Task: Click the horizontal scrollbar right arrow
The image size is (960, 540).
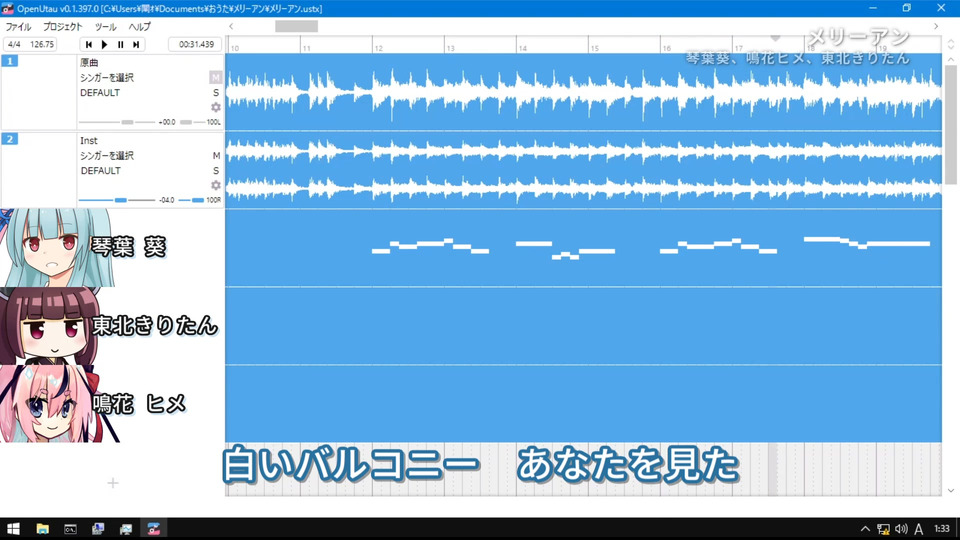Action: click(936, 26)
